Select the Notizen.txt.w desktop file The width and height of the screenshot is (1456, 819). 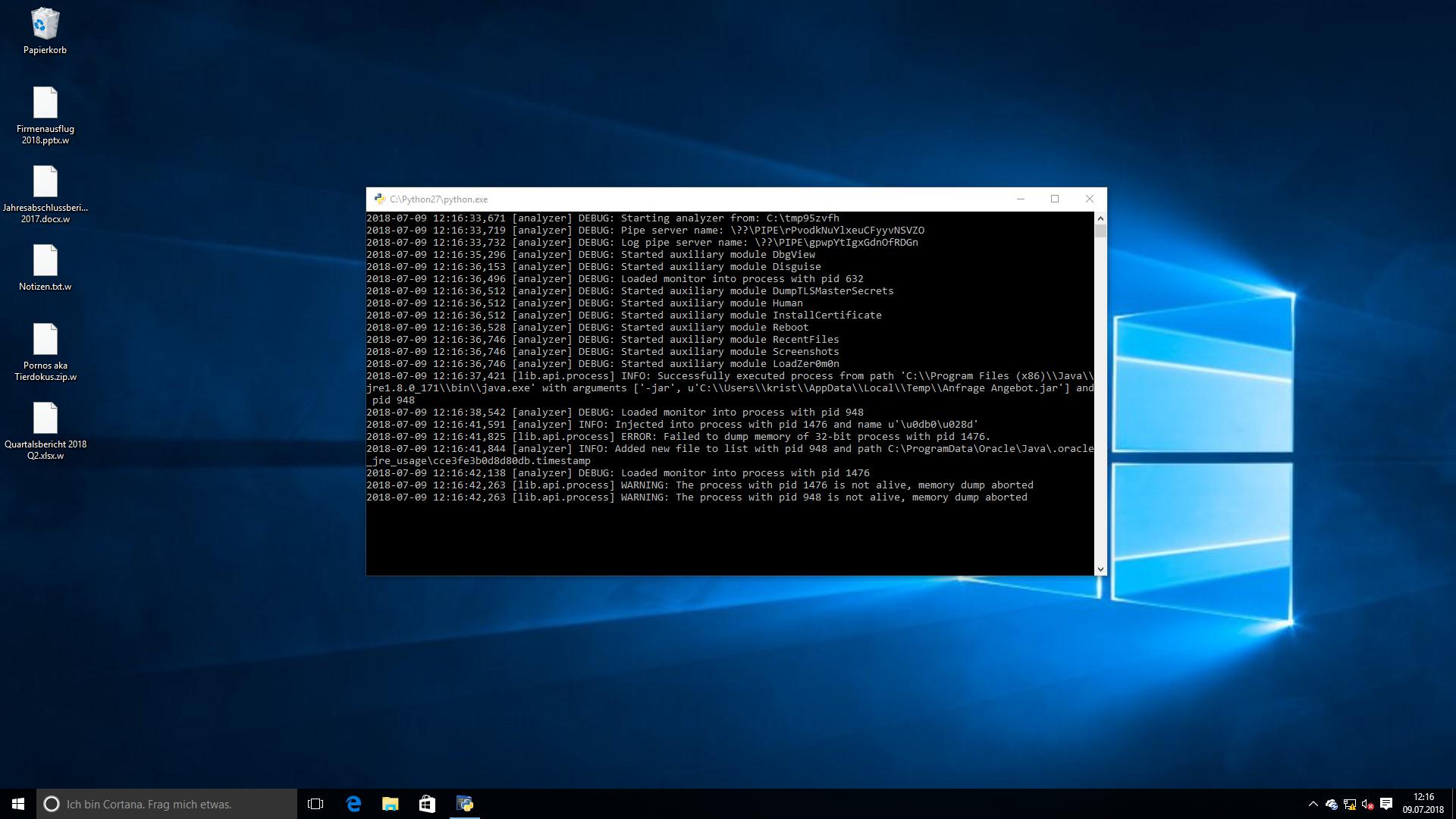(45, 262)
